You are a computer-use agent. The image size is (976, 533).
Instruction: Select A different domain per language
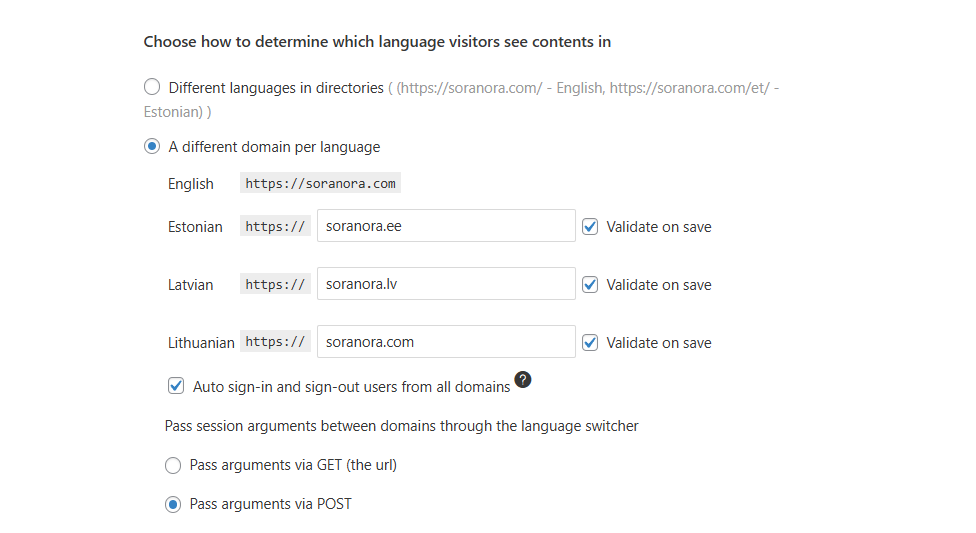pyautogui.click(x=152, y=146)
